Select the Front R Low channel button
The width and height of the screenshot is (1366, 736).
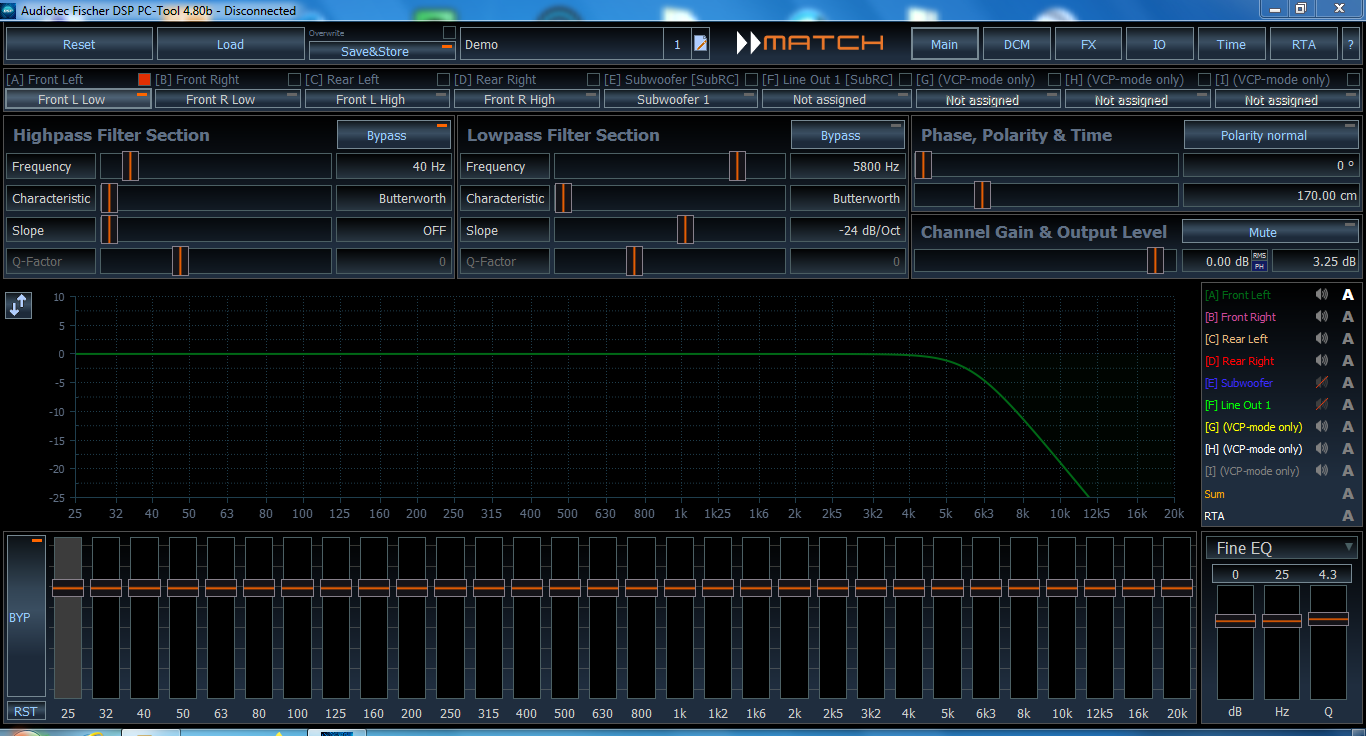227,99
